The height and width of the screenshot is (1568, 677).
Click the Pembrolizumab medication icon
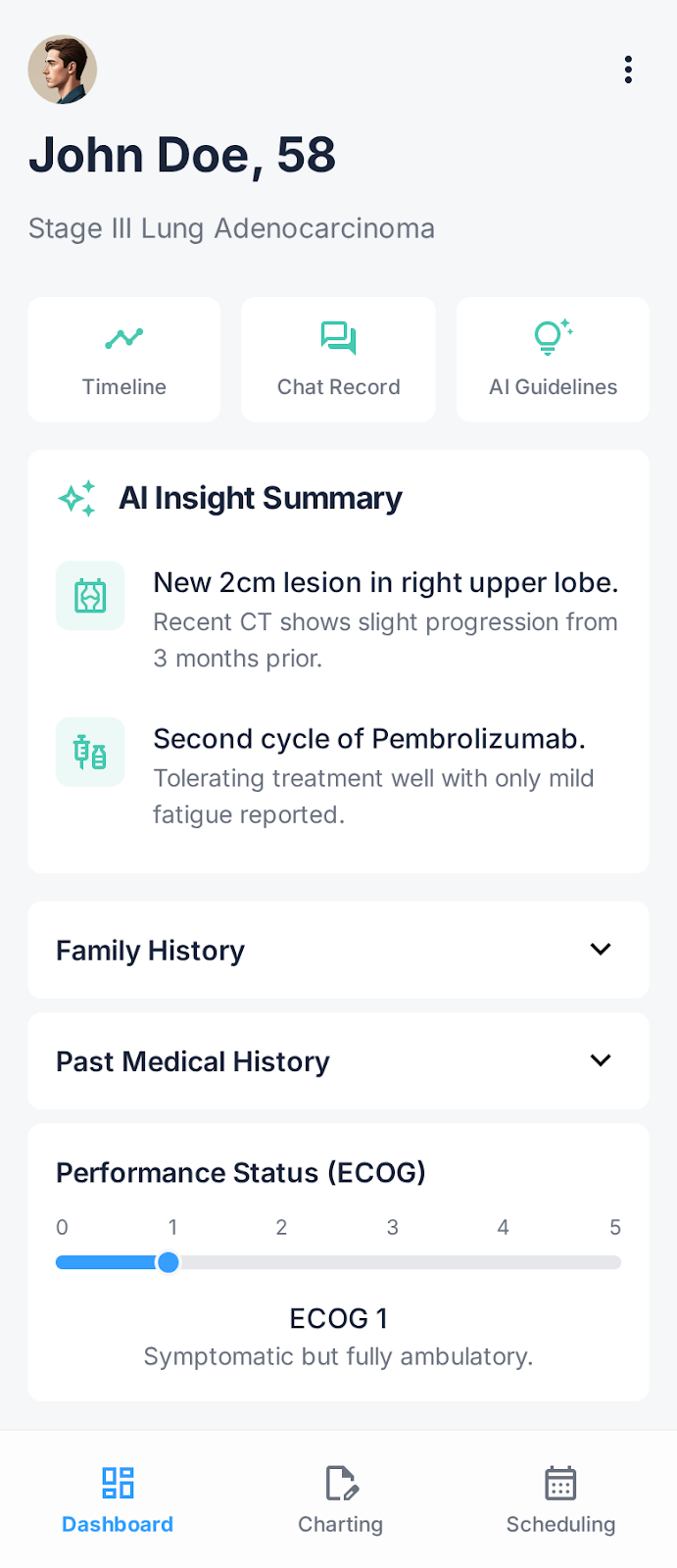tap(90, 752)
